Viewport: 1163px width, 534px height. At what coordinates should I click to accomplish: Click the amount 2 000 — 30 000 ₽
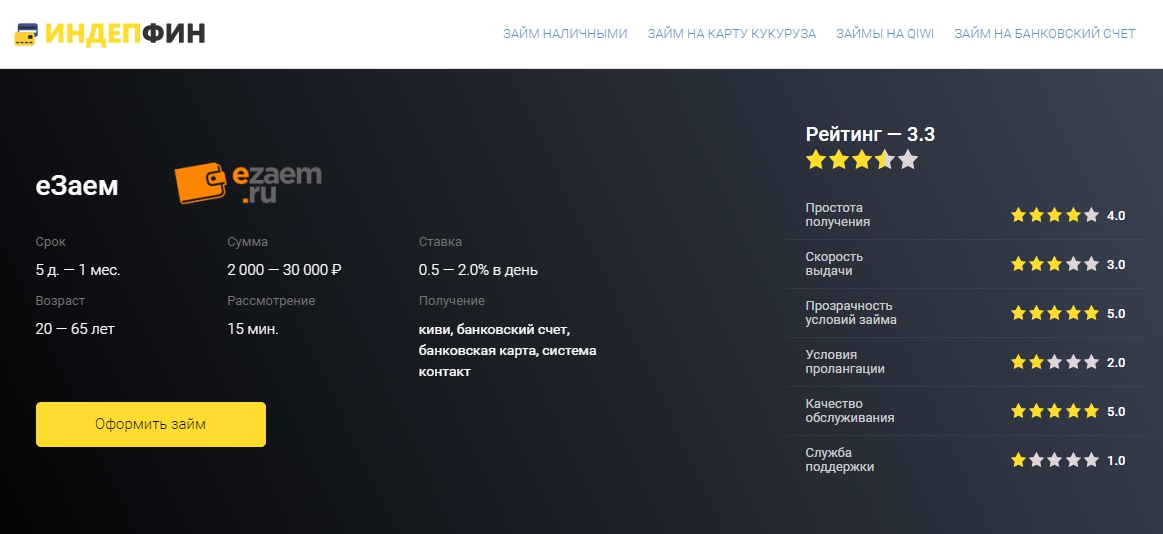coord(284,270)
